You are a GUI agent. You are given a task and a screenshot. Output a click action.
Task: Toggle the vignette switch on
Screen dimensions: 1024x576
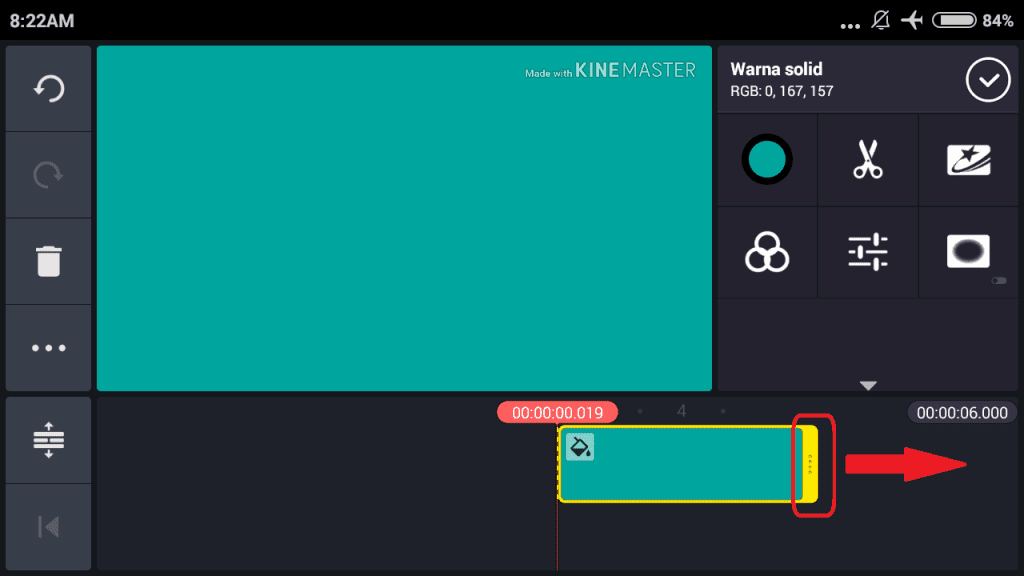[999, 281]
